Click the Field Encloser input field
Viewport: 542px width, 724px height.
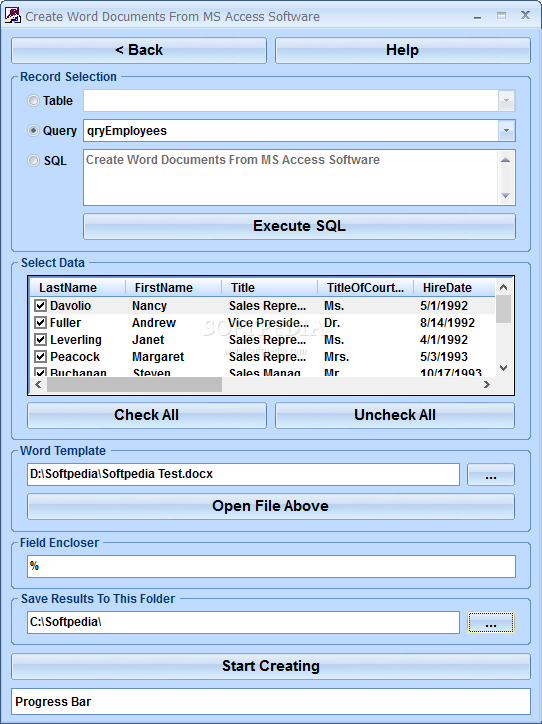271,566
